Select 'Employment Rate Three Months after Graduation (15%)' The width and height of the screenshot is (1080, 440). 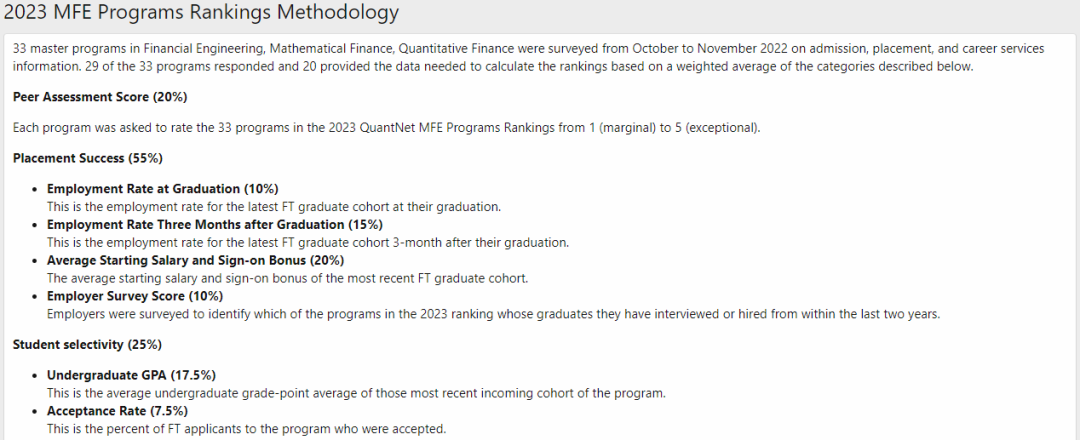point(214,224)
